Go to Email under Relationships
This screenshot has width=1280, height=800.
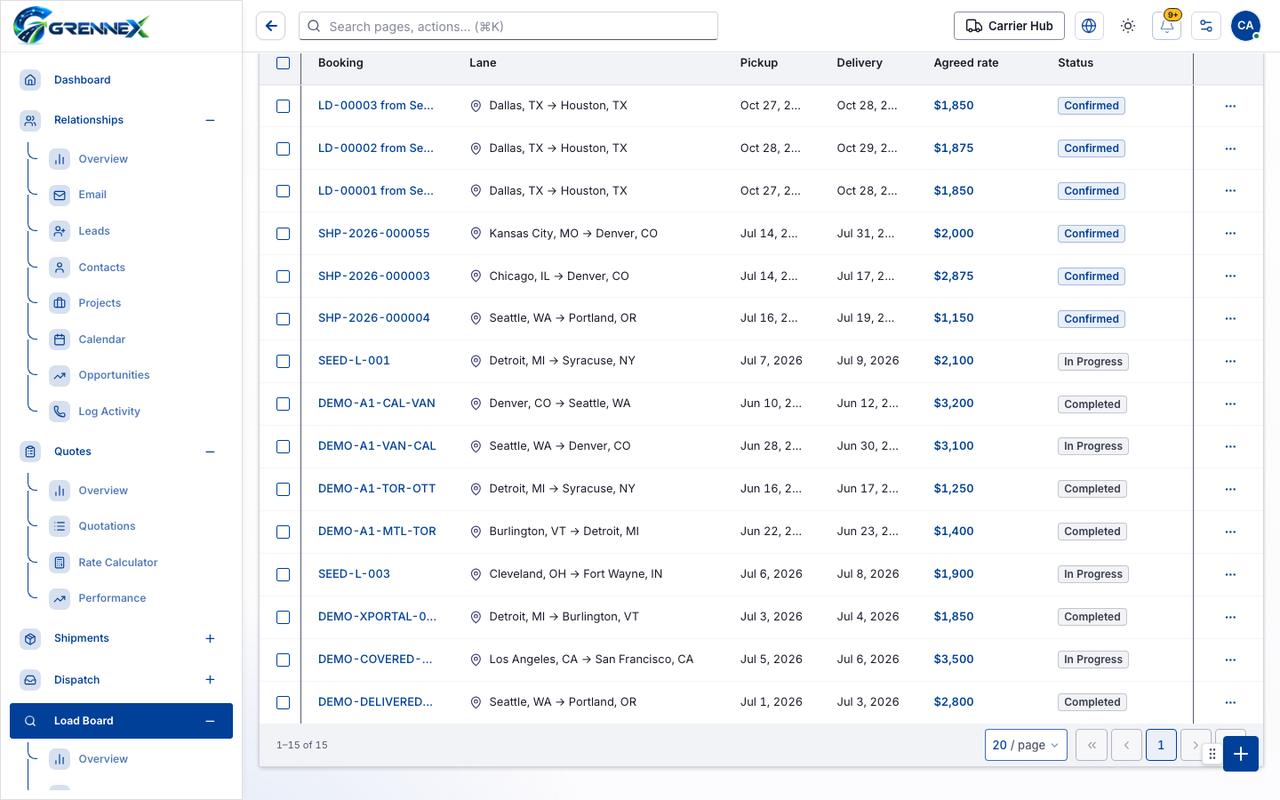point(92,195)
